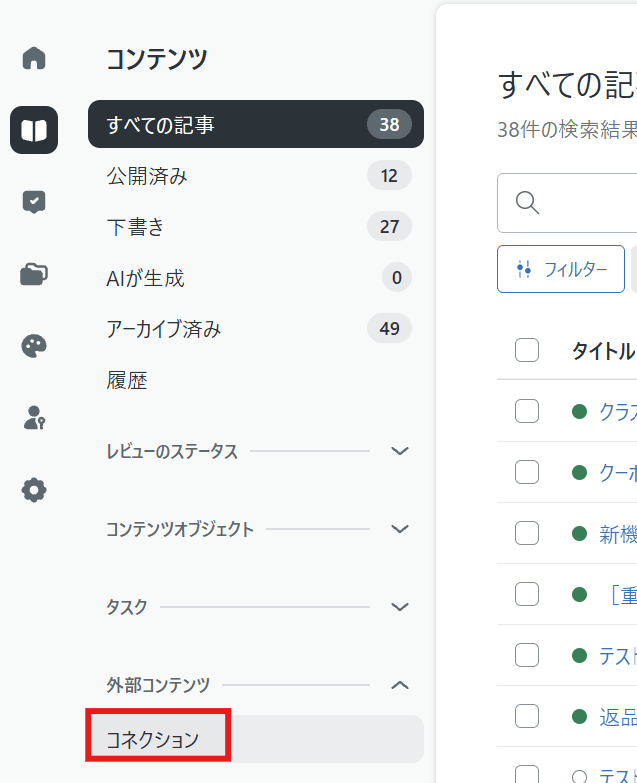
Task: Click into the article search field
Action: (x=567, y=203)
